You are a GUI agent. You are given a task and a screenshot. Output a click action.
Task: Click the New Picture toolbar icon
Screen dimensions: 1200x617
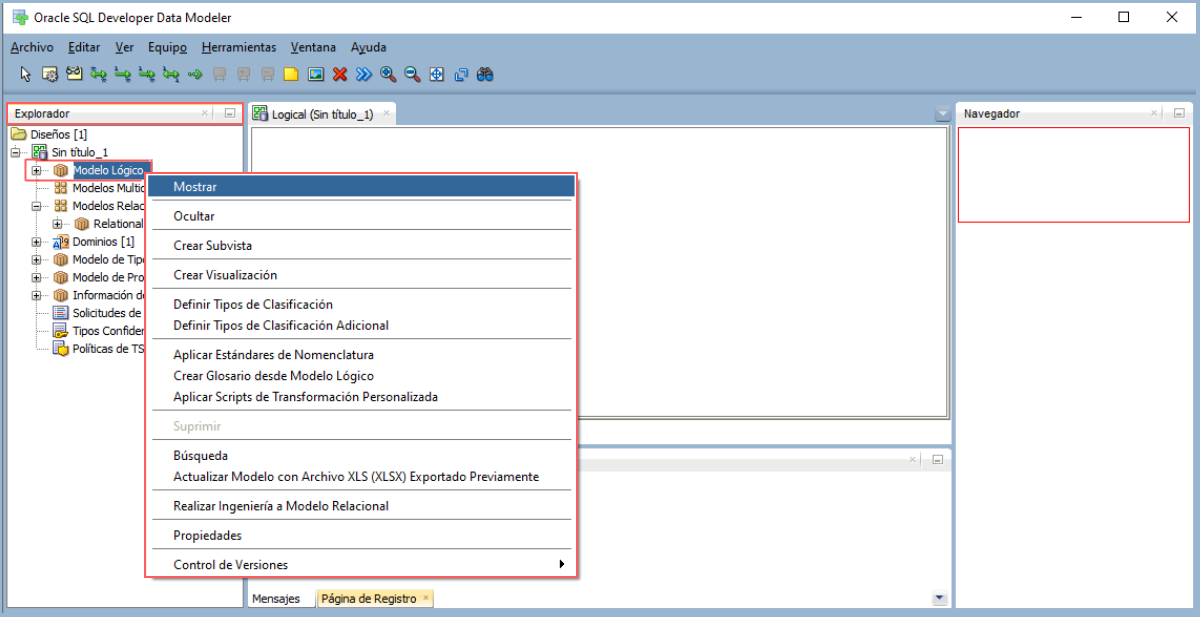[315, 74]
